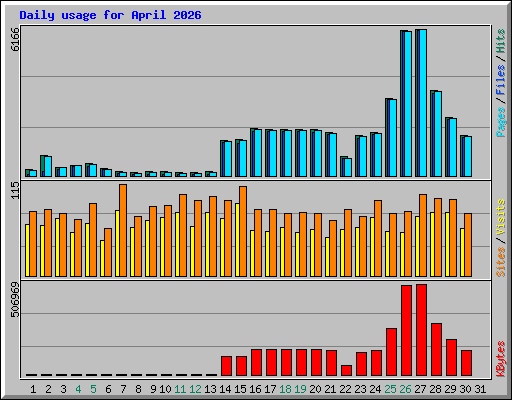Select the yellow Visits legend label
The height and width of the screenshot is (400, 512).
[x=501, y=217]
